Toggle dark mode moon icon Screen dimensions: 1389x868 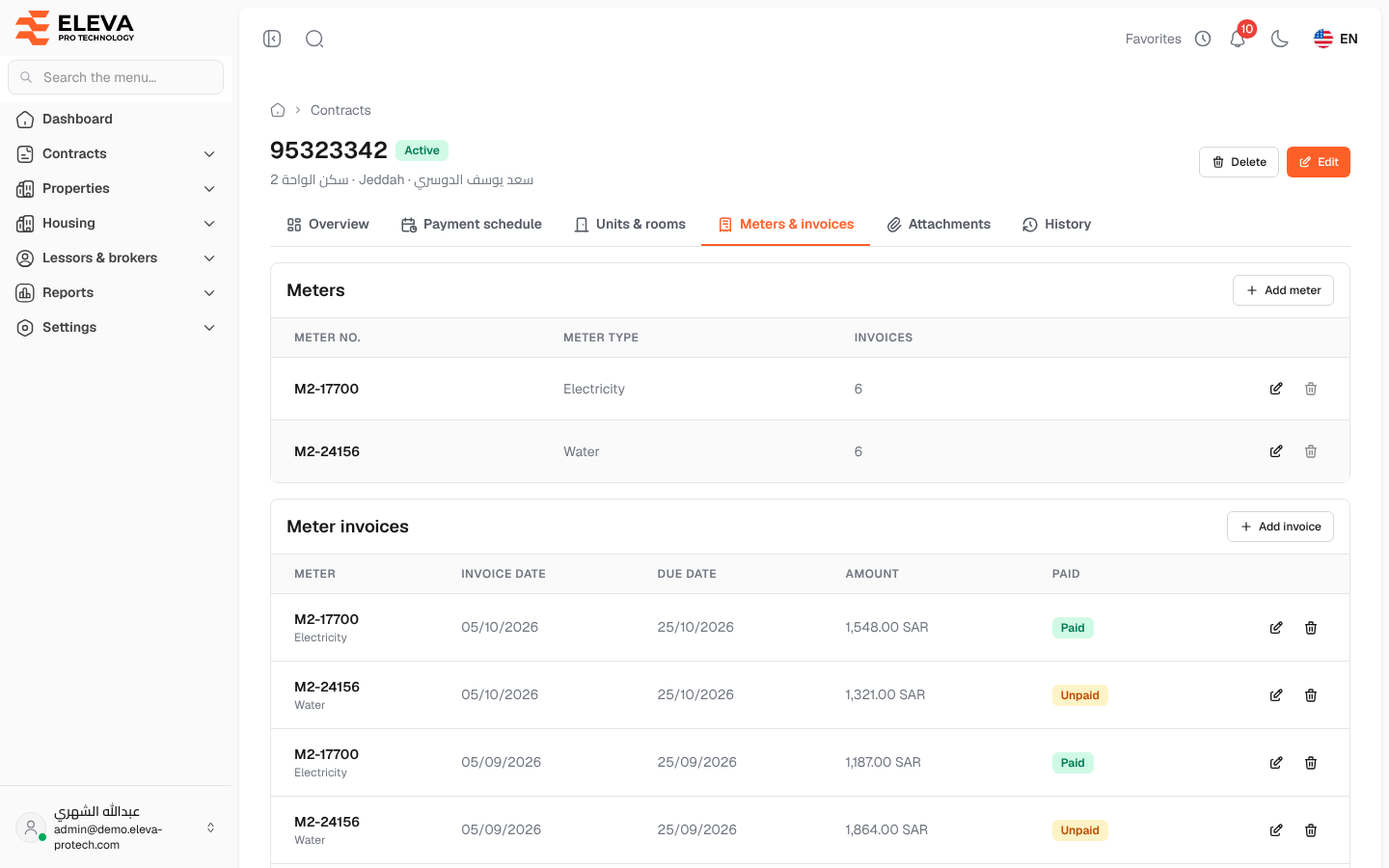pos(1280,39)
